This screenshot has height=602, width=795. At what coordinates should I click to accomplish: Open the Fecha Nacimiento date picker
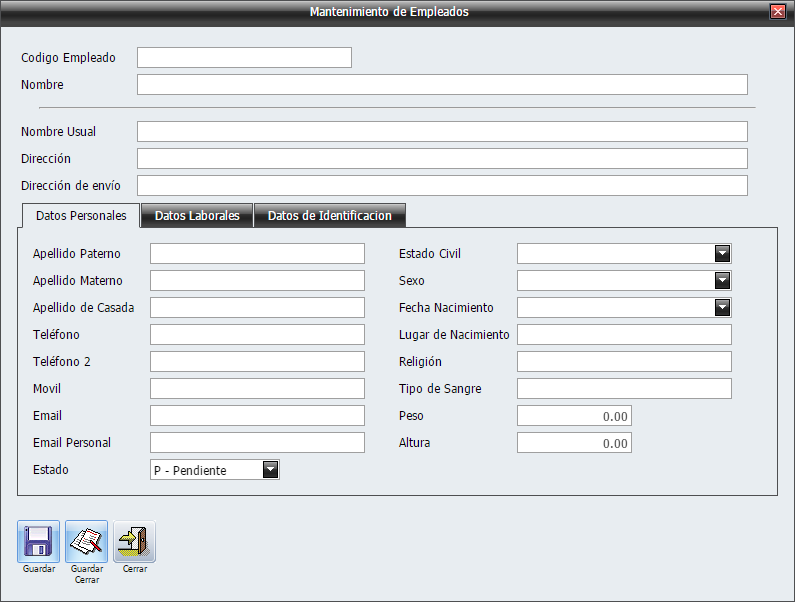click(x=723, y=308)
